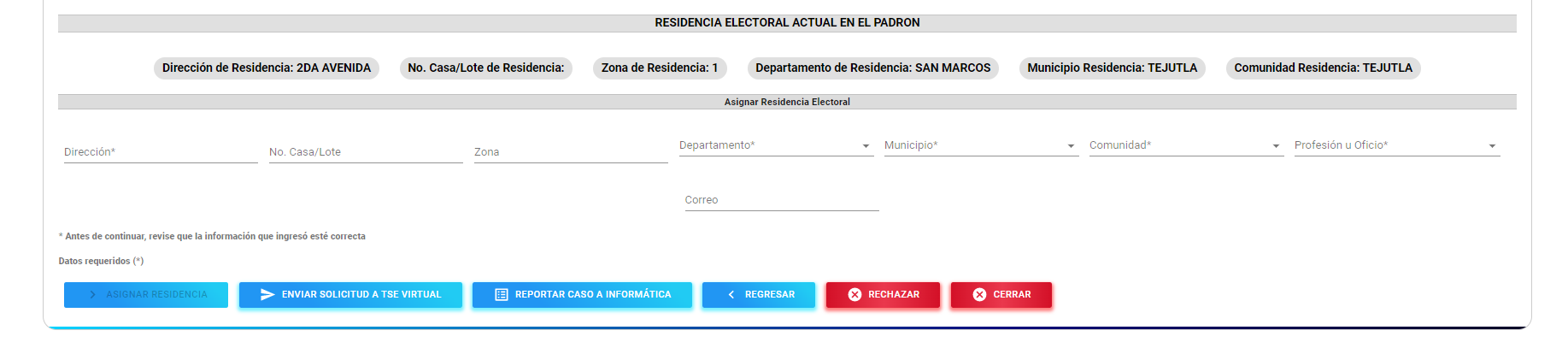This screenshot has width=1568, height=348.
Task: Select the Zona text field
Action: click(571, 152)
